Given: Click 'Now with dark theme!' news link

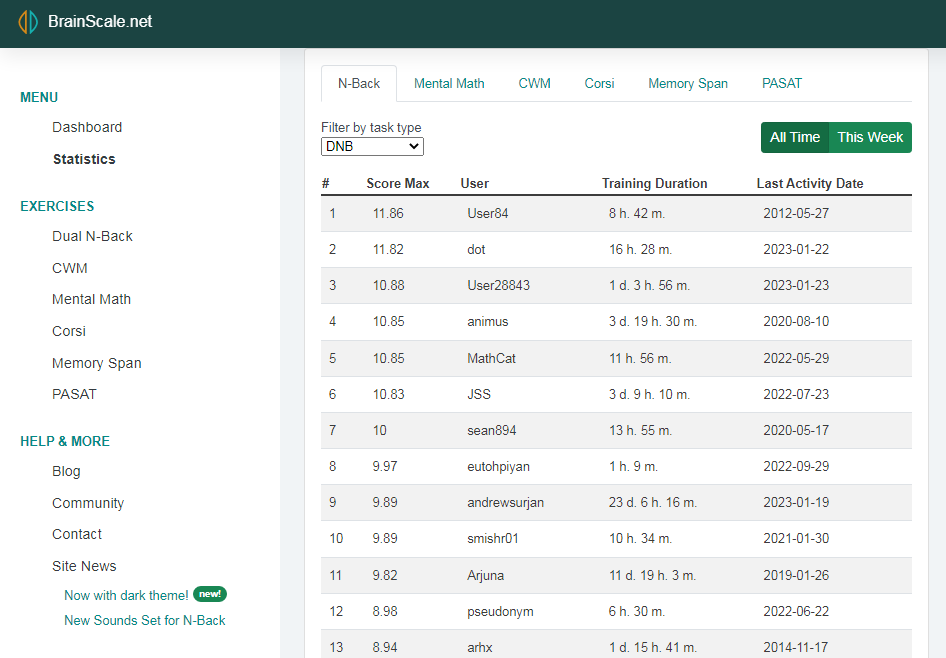Looking at the screenshot, I should coord(126,595).
